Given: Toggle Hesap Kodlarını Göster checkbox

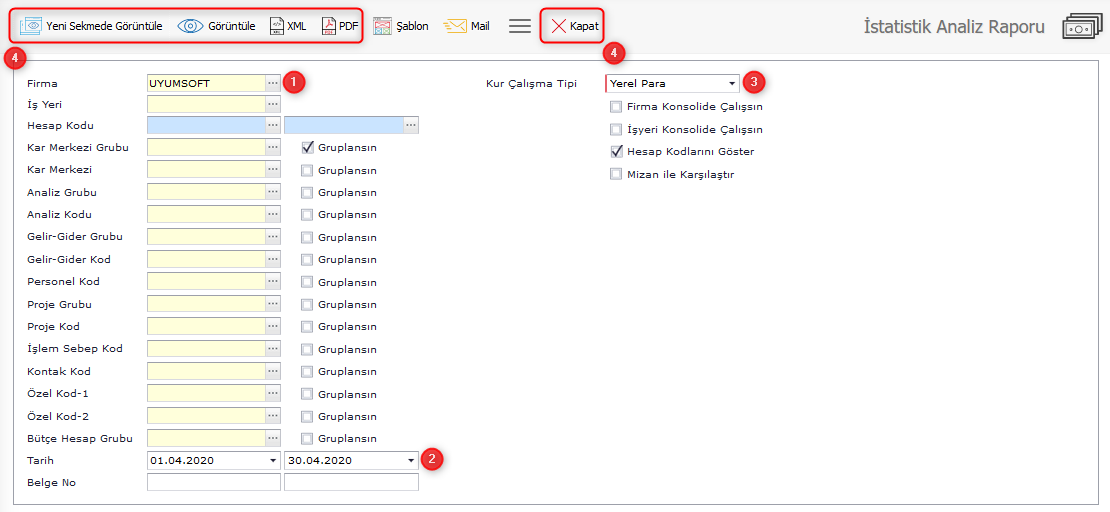Looking at the screenshot, I should click(x=616, y=151).
